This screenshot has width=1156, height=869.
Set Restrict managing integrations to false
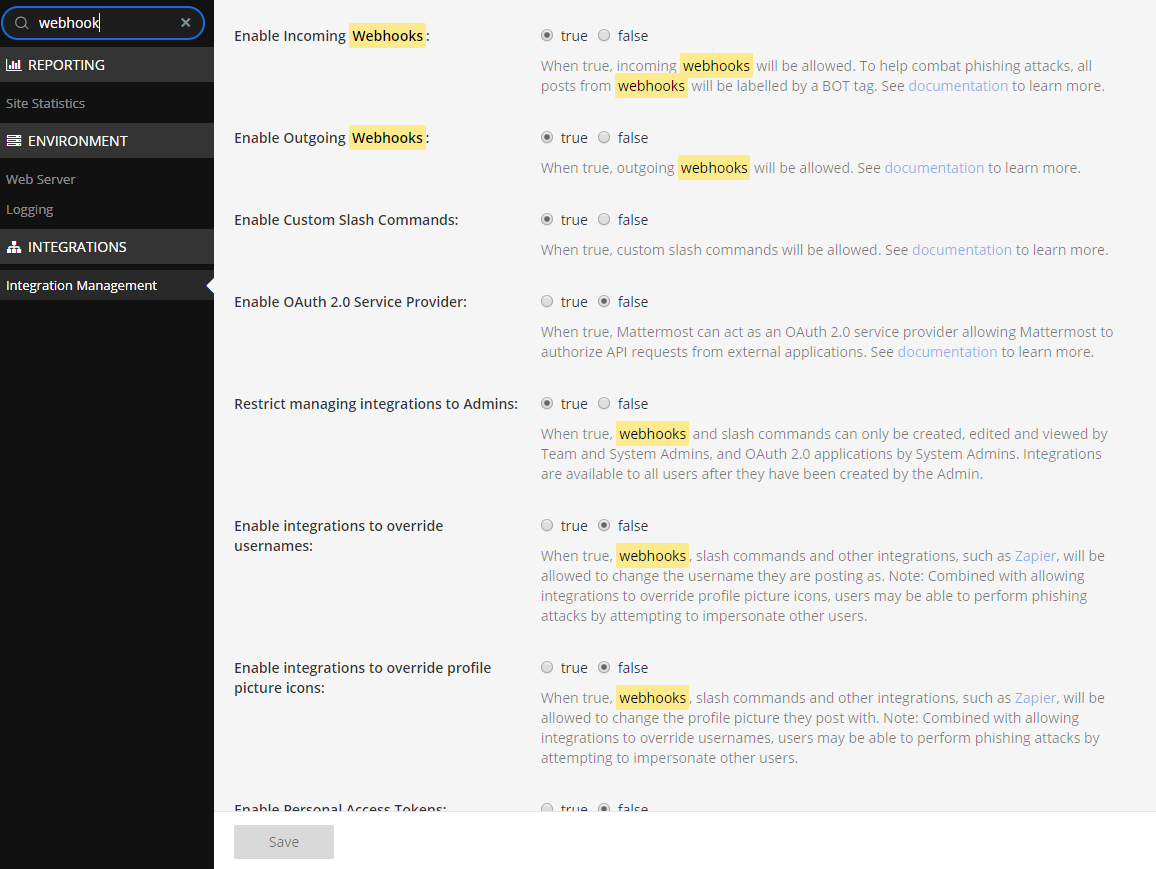(x=604, y=403)
